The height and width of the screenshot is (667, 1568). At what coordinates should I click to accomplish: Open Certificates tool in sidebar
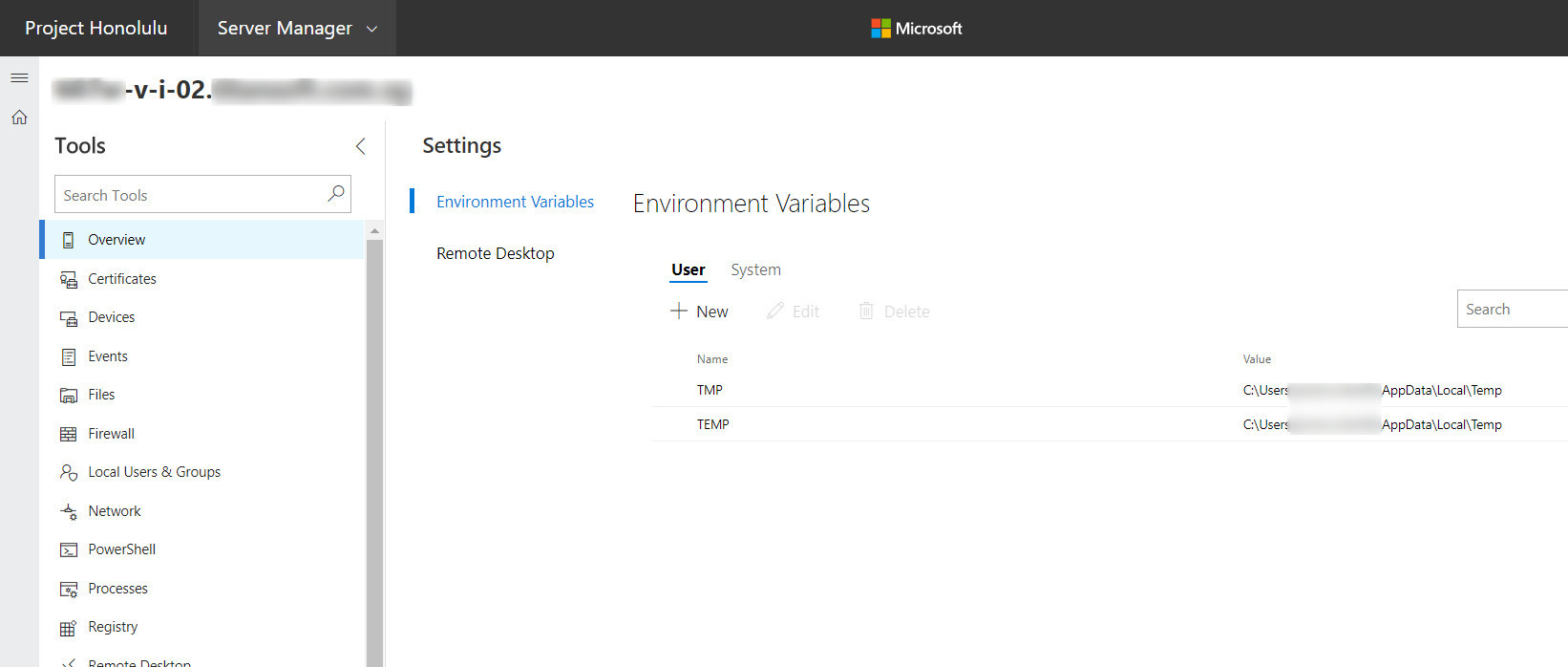click(x=121, y=279)
